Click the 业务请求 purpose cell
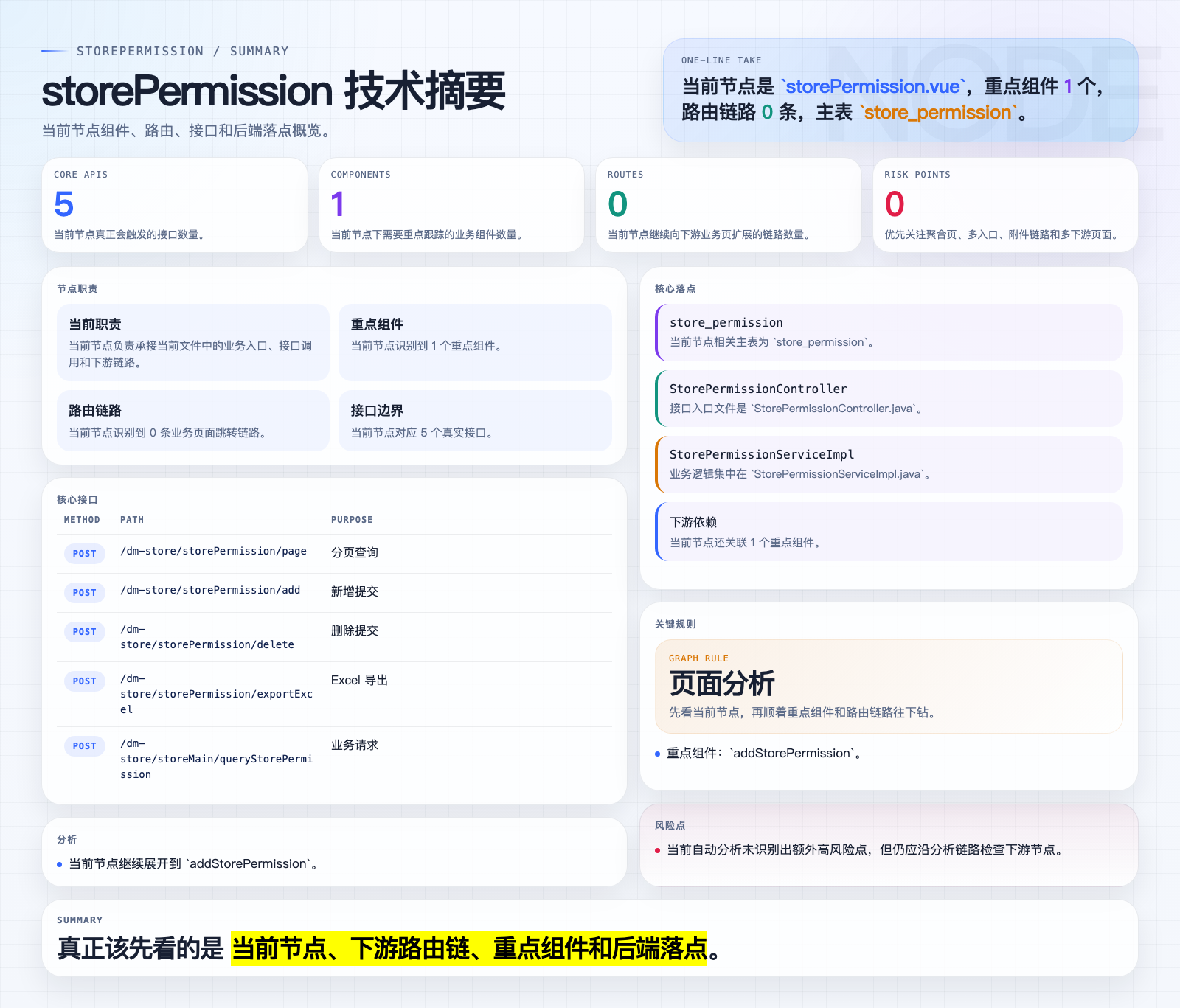 click(x=355, y=745)
